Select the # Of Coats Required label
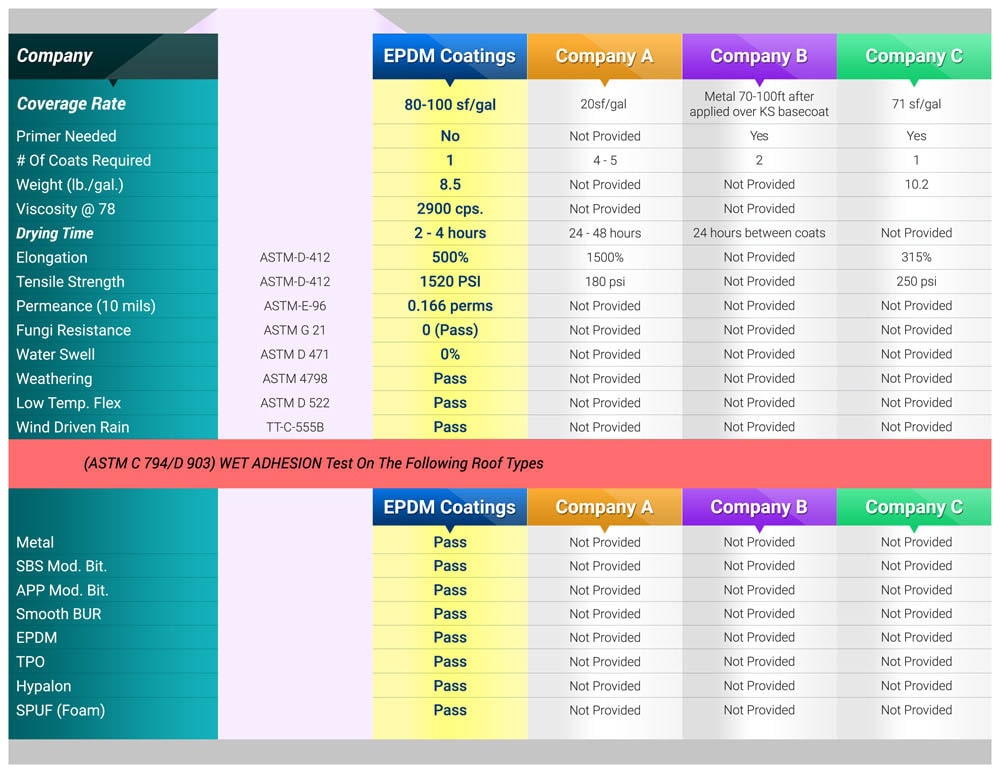The image size is (1000, 773). tap(84, 160)
